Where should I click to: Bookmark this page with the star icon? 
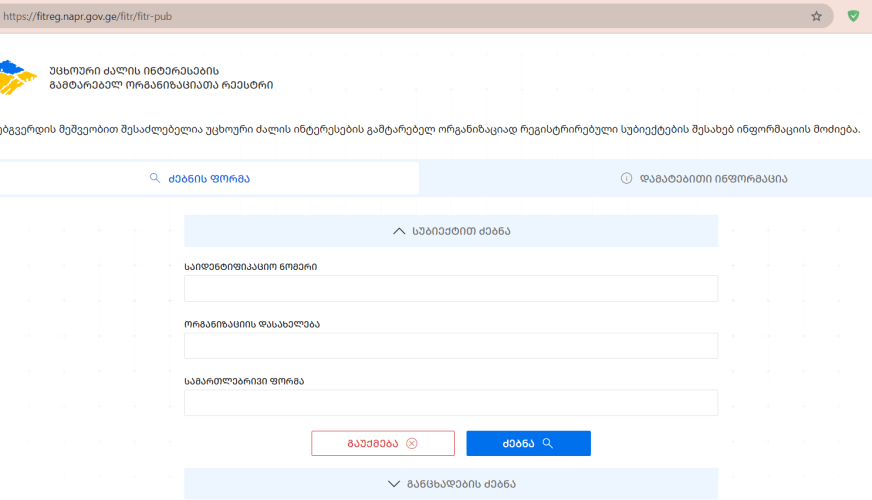pyautogui.click(x=816, y=16)
